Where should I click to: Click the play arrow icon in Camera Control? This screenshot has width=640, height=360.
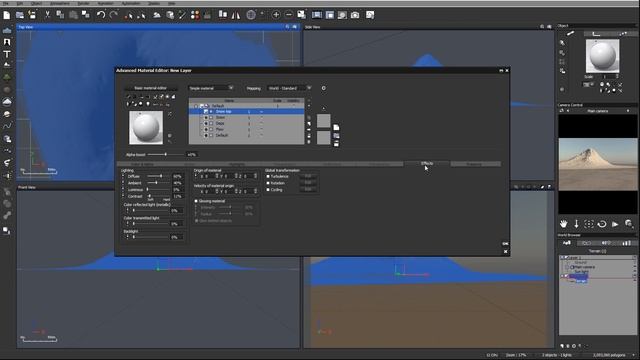[x=615, y=224]
